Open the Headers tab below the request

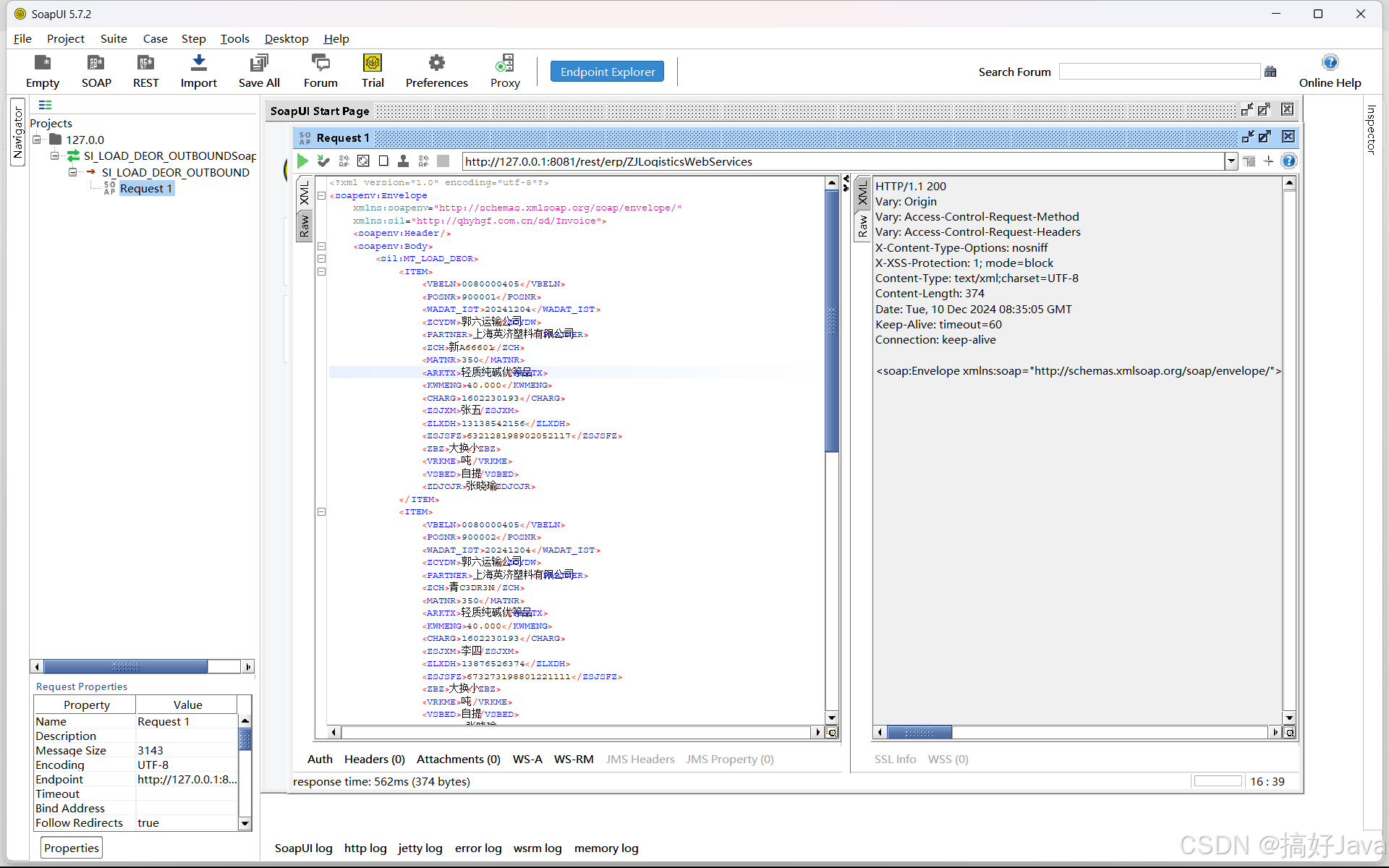tap(373, 759)
